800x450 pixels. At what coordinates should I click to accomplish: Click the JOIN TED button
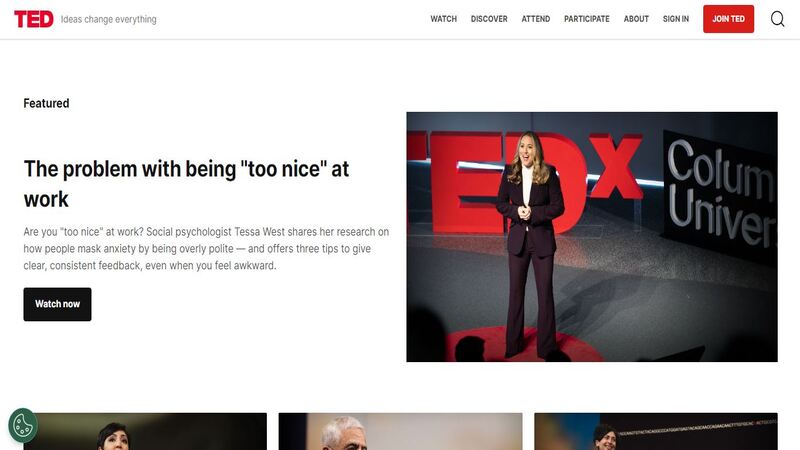pos(728,19)
